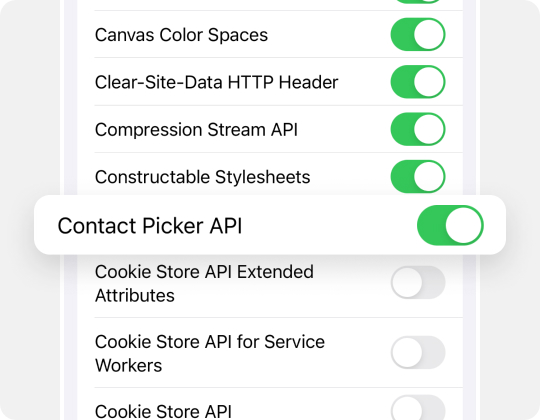The width and height of the screenshot is (540, 420).
Task: Click empty middle of Contact Picker API card
Action: click(327, 225)
